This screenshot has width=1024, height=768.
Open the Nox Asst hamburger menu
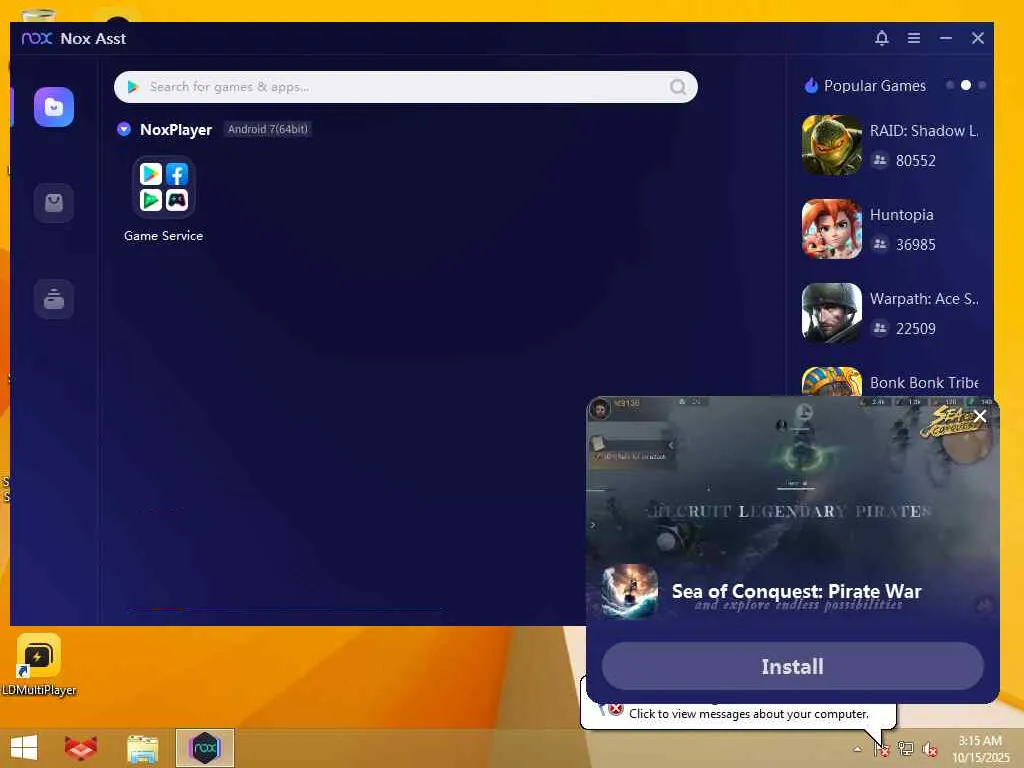click(914, 38)
